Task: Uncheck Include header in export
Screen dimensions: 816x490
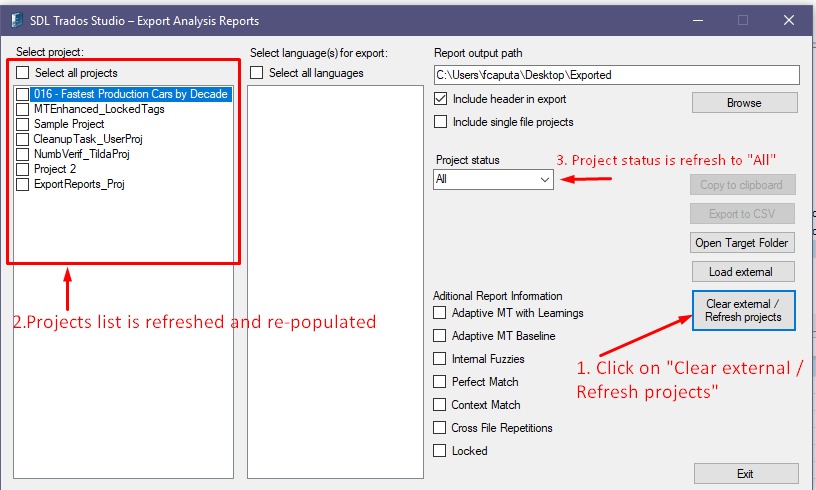Action: (440, 99)
